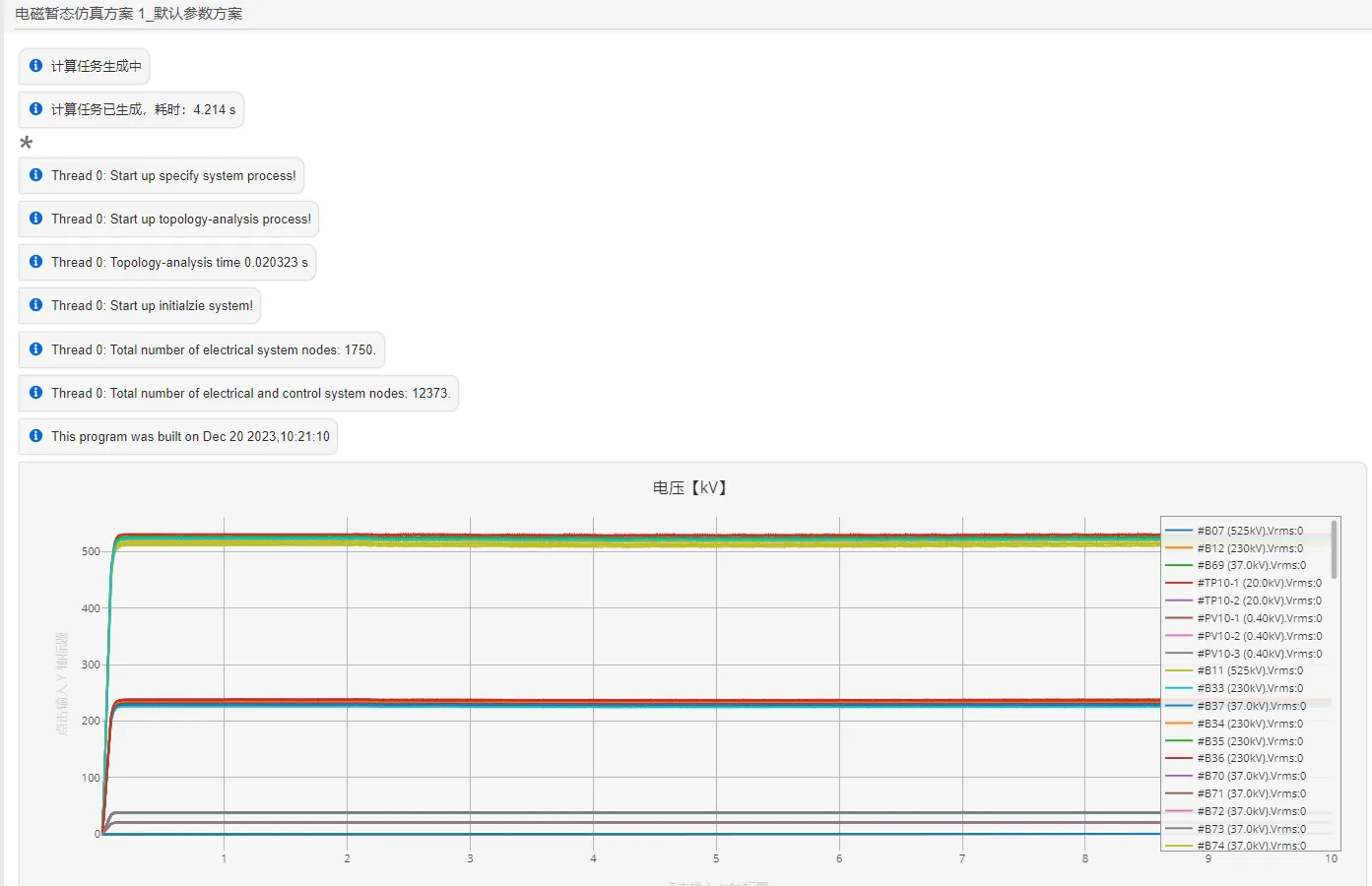Screen dimensions: 1372x886
Task: Toggle the #B35 (230kV) legend trace
Action: 1234,741
